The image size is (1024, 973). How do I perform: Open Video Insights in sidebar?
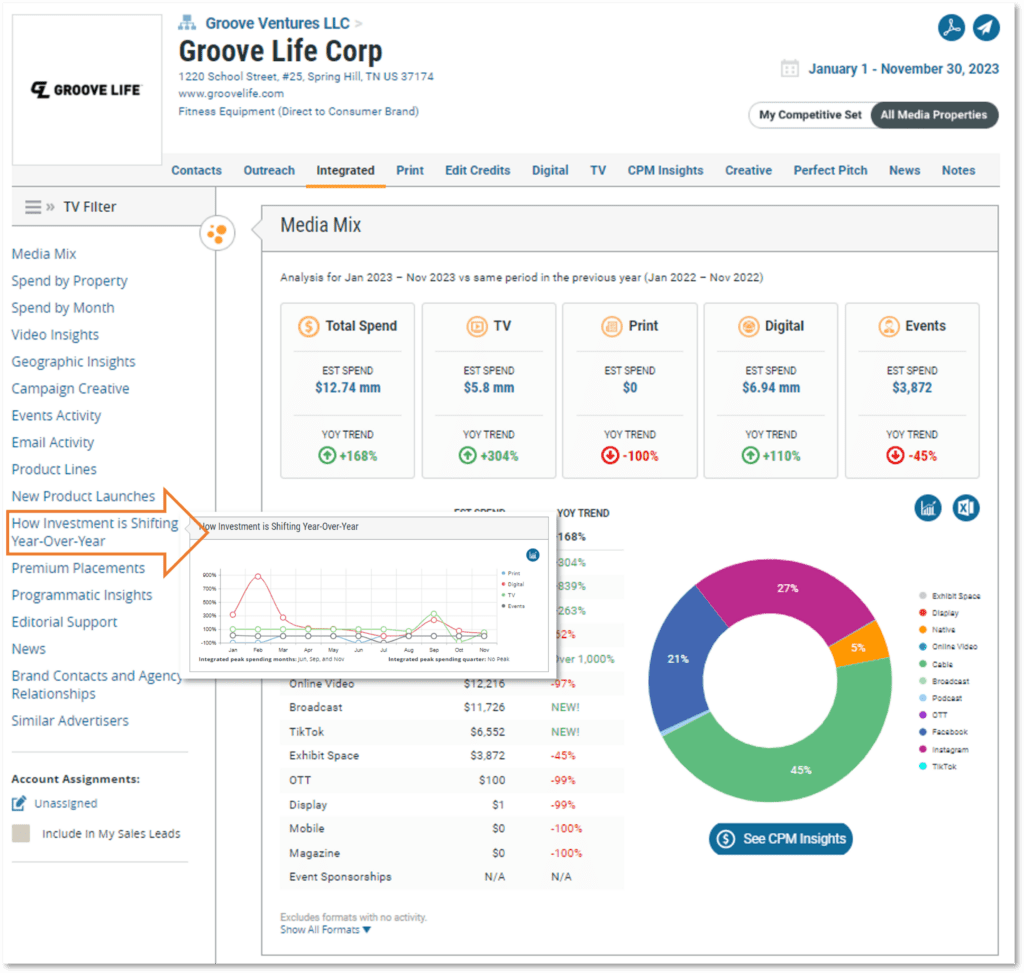pyautogui.click(x=55, y=334)
